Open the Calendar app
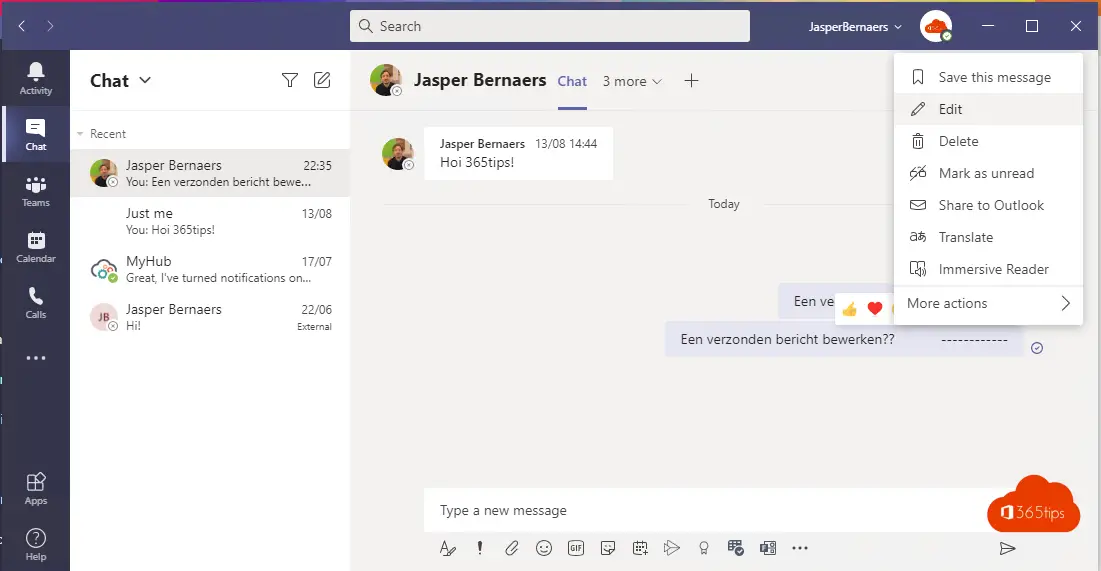This screenshot has height=571, width=1101. 36,247
